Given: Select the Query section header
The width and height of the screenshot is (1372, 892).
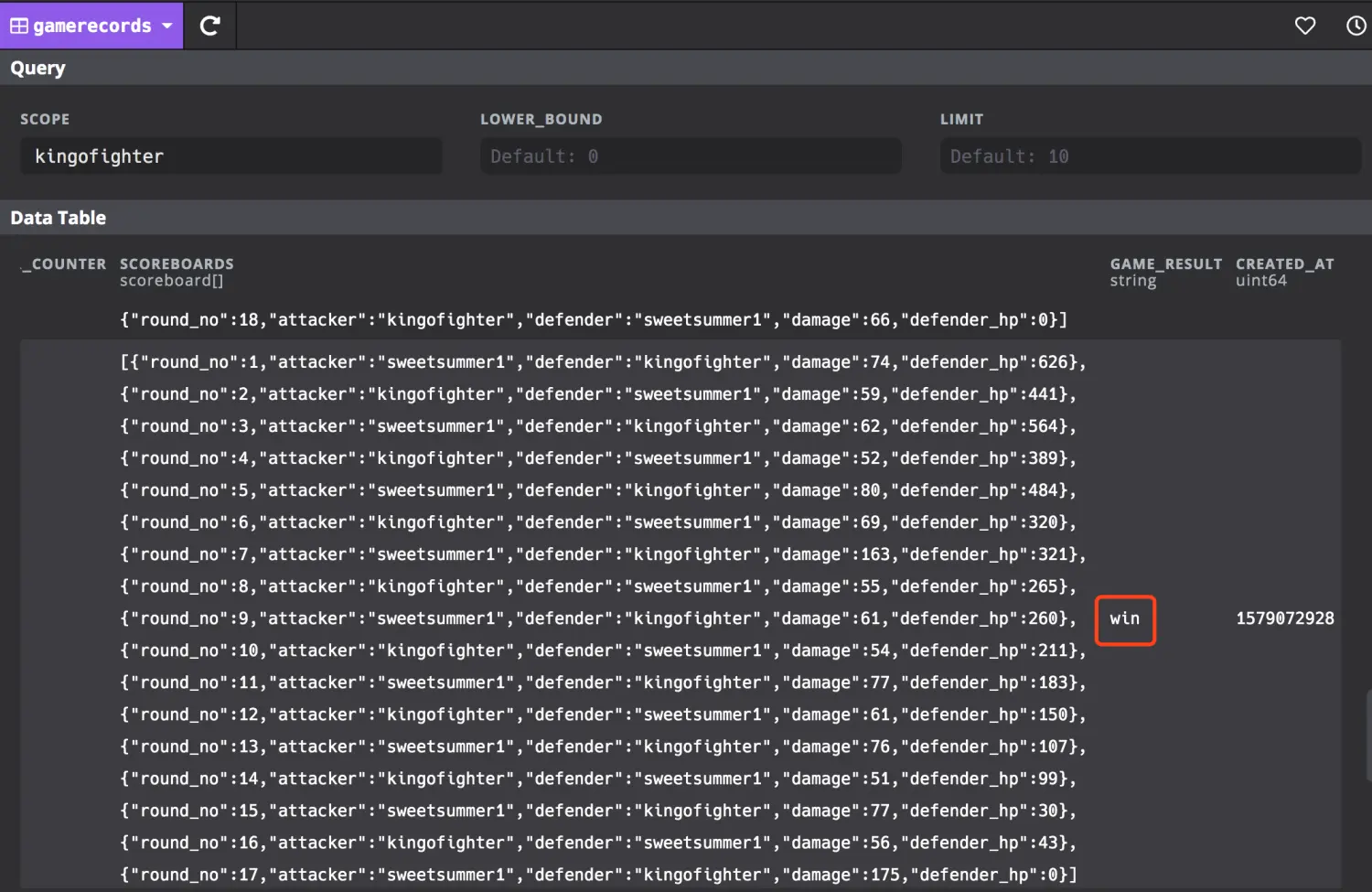Looking at the screenshot, I should (38, 69).
